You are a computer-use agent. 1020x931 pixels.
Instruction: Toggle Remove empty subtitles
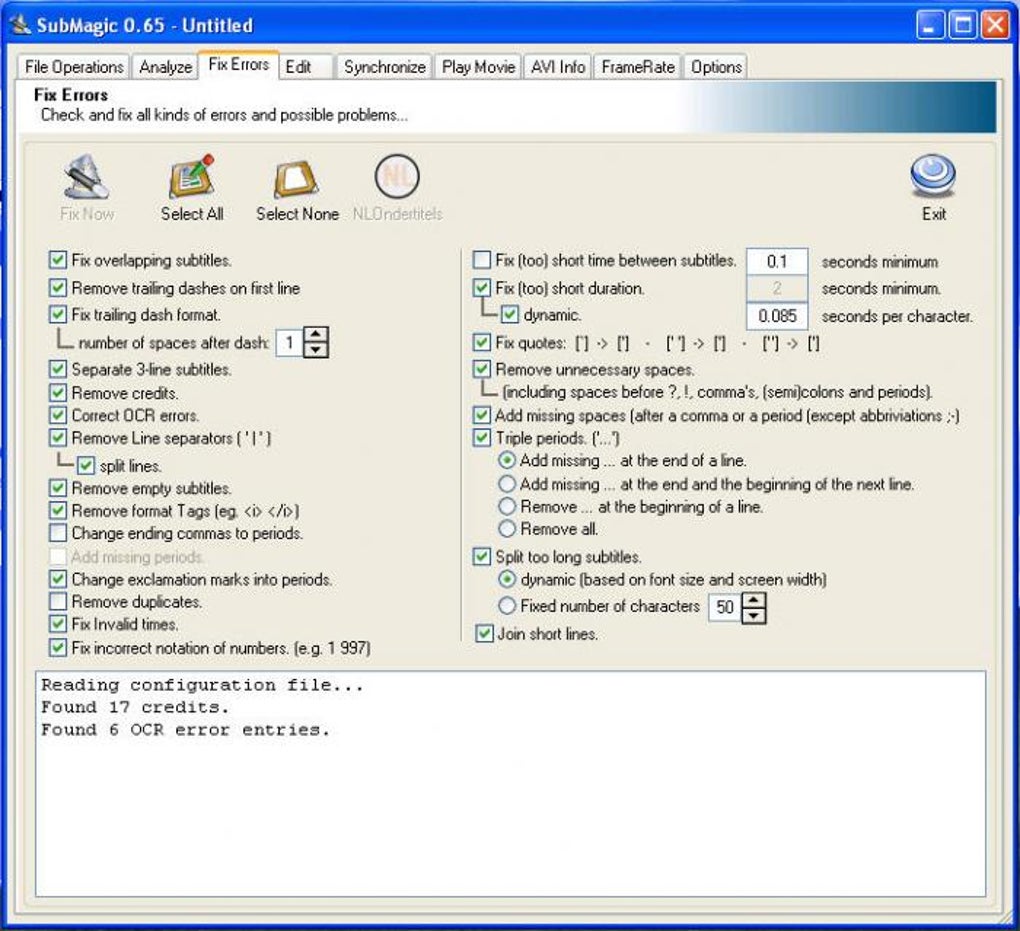[x=58, y=488]
